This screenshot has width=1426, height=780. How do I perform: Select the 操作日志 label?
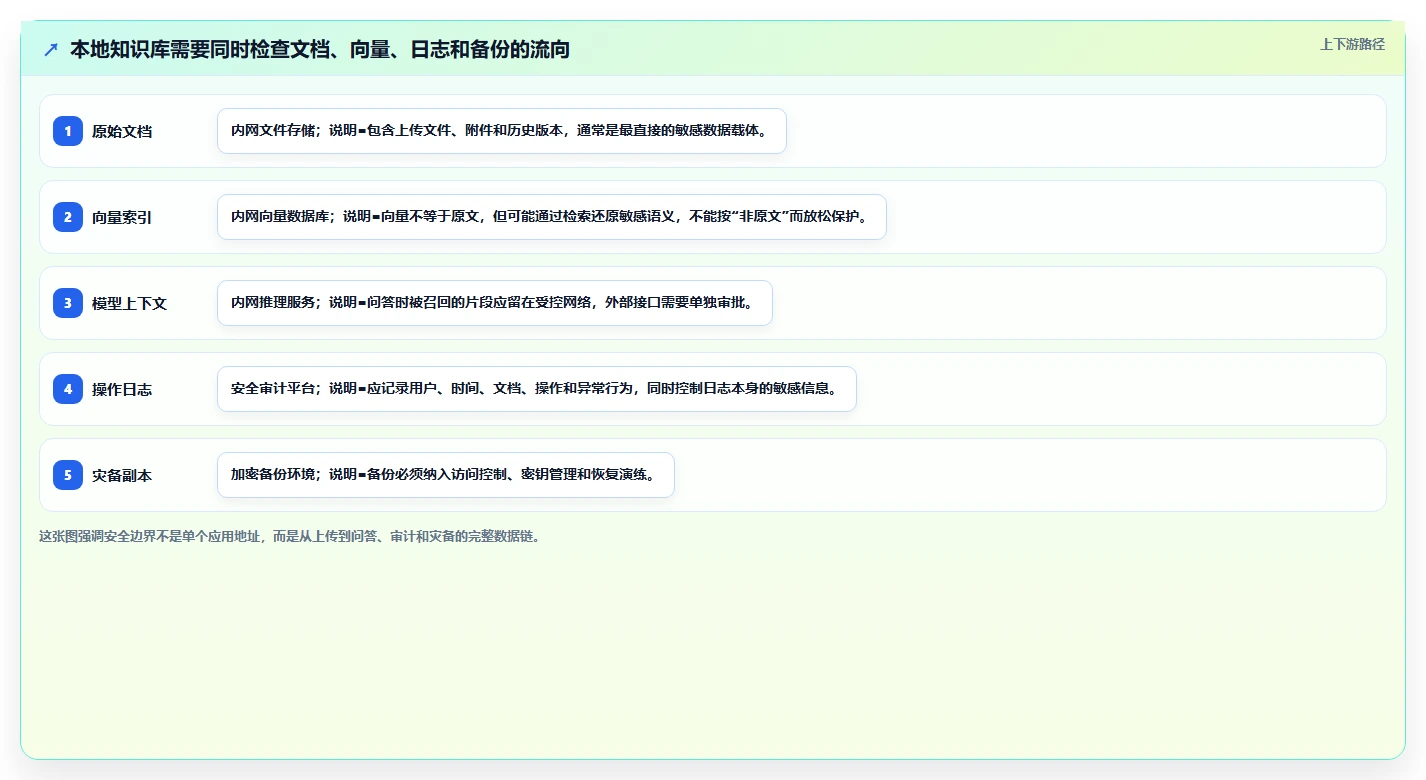tap(122, 389)
